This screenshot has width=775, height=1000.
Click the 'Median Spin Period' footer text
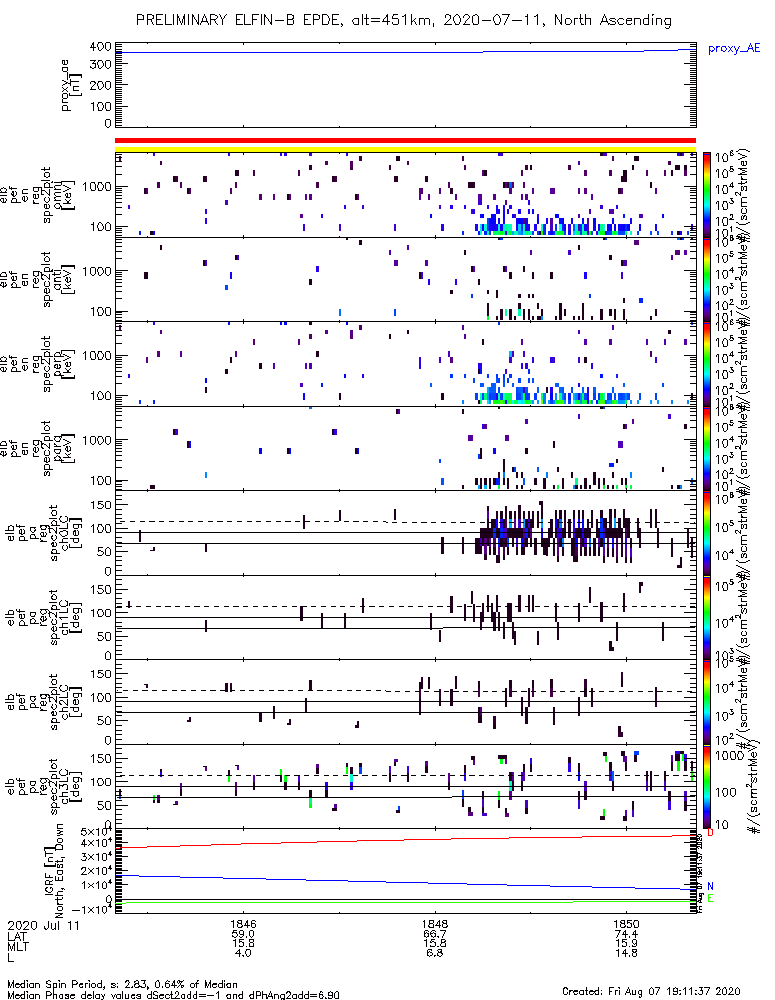(x=122, y=984)
